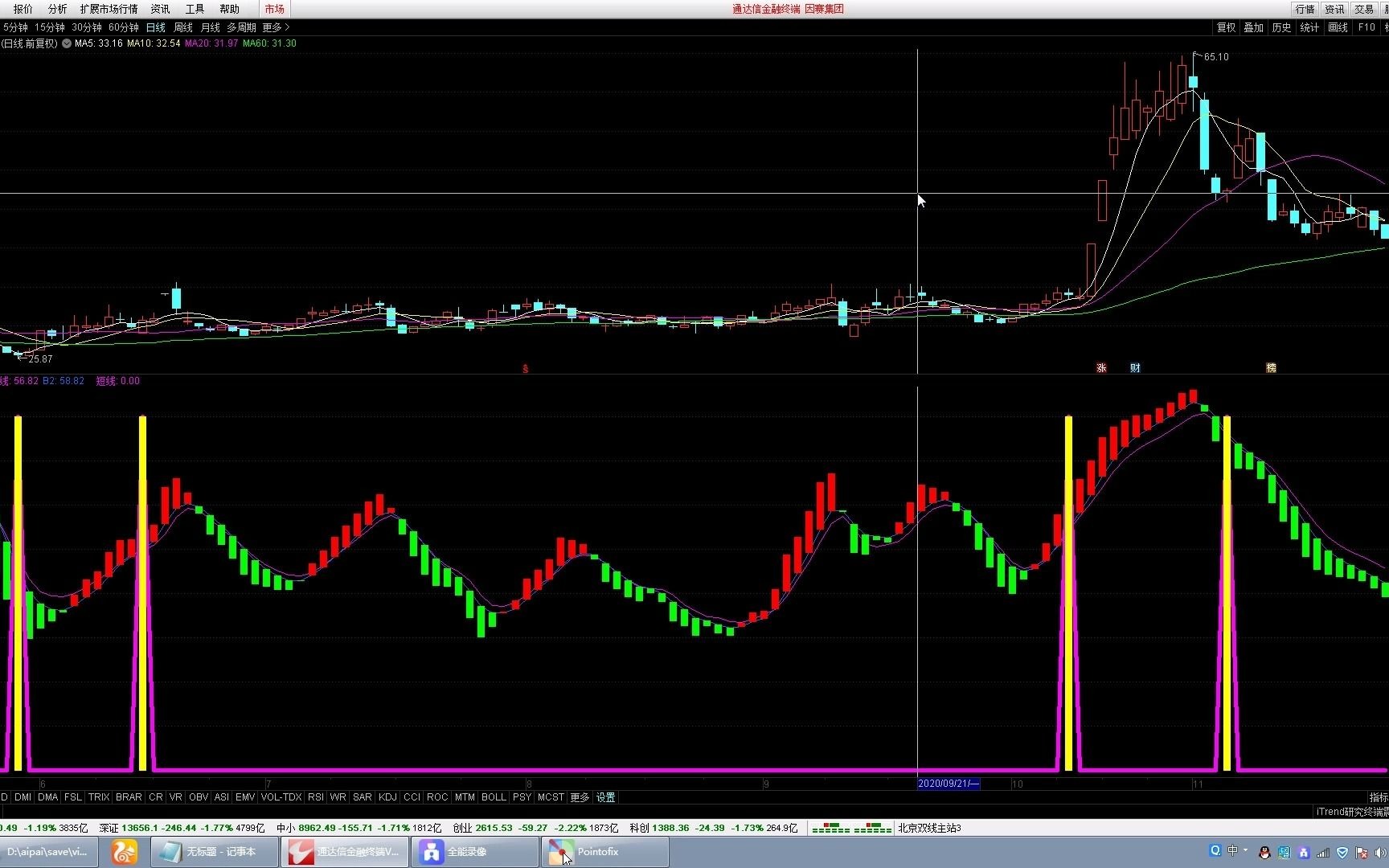
Task: Click the red-green market breadth indicator
Action: tap(852, 828)
